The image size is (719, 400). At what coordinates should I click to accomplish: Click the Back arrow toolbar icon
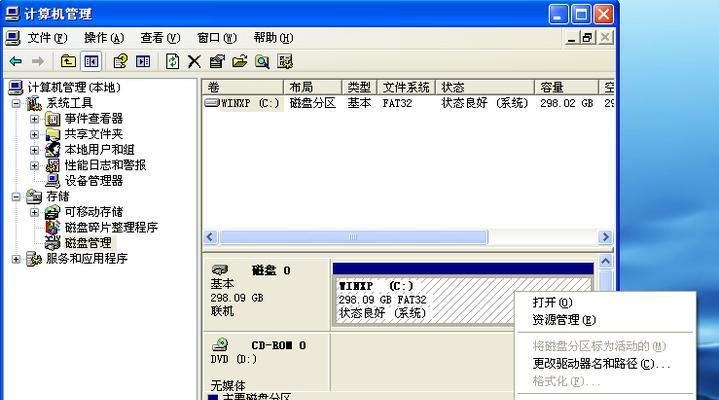point(16,61)
